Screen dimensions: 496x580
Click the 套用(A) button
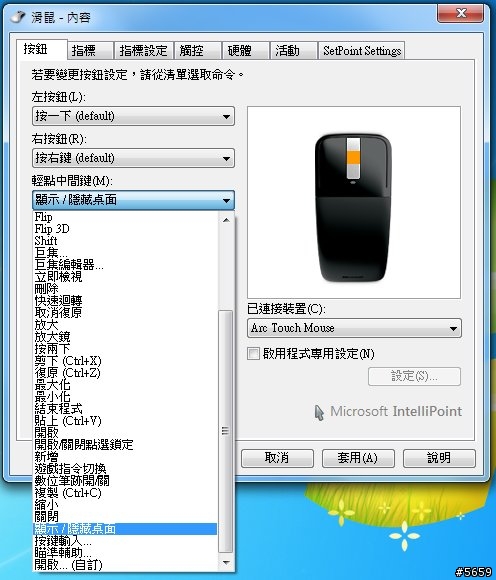(x=358, y=458)
